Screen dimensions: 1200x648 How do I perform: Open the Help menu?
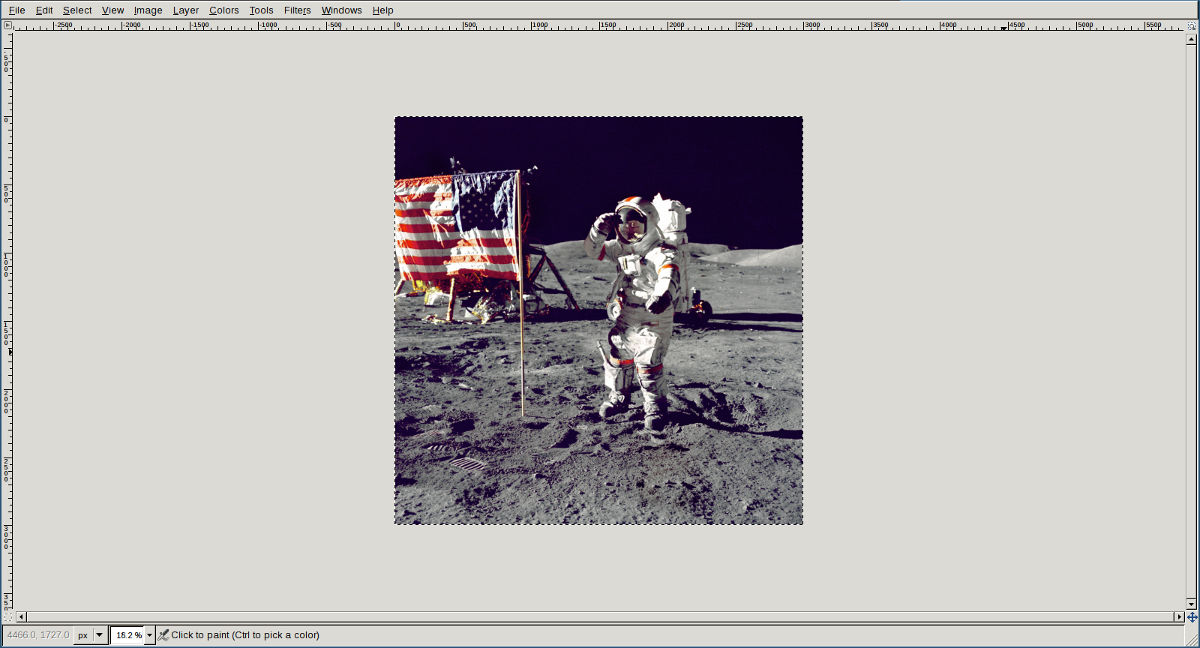click(383, 10)
